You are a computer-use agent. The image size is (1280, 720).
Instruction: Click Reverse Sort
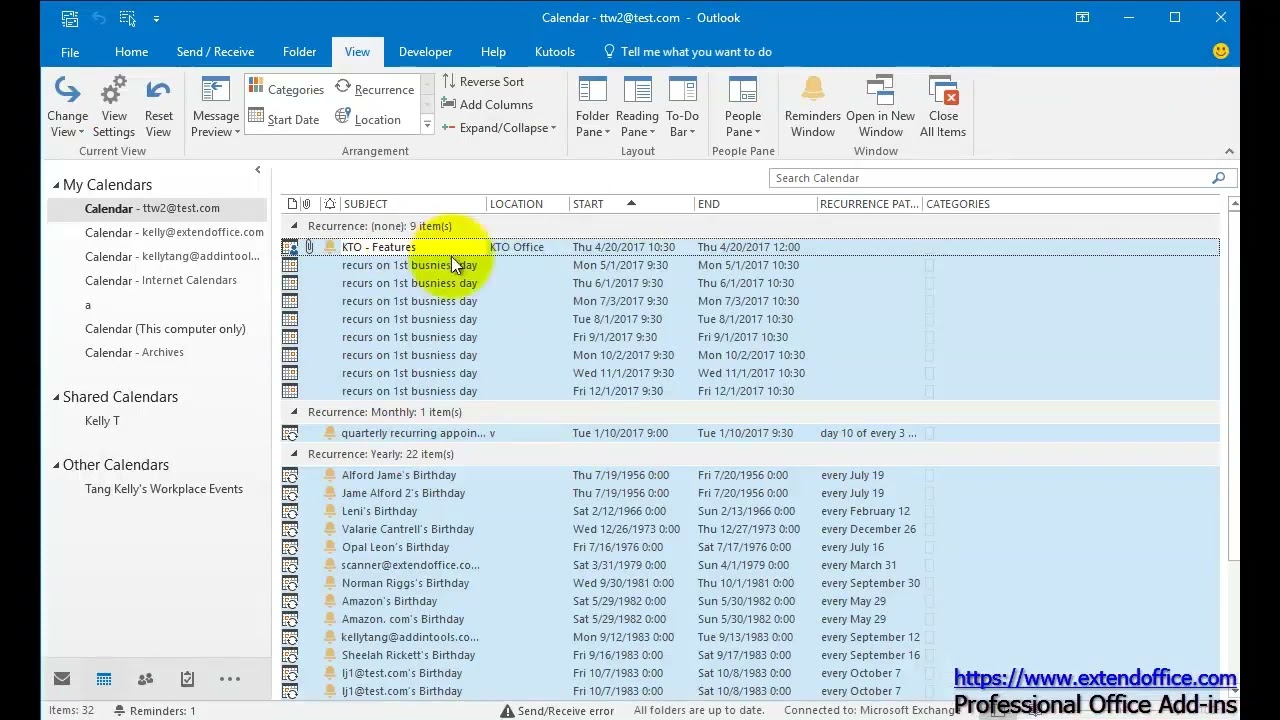click(483, 82)
